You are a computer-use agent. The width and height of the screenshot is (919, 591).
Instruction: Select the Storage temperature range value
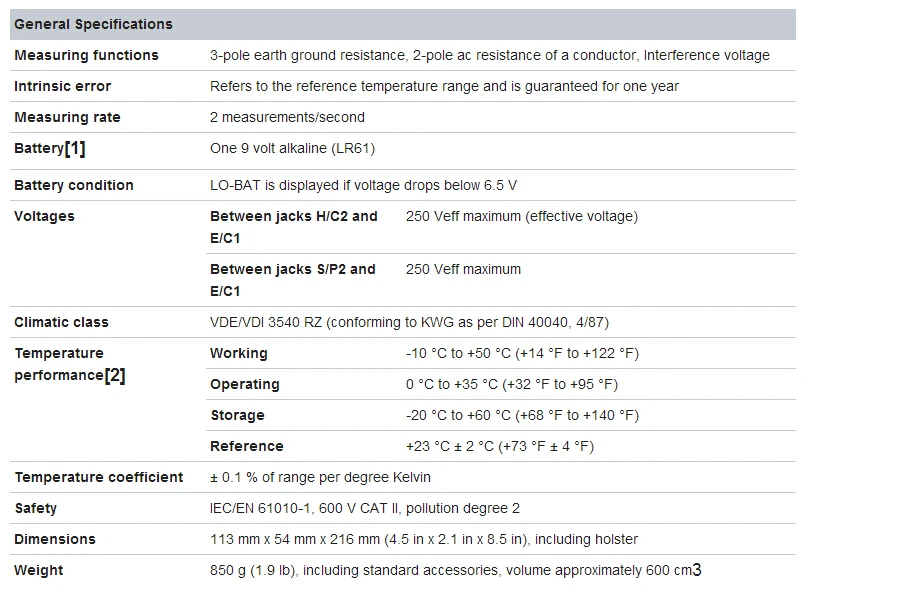[x=522, y=416]
